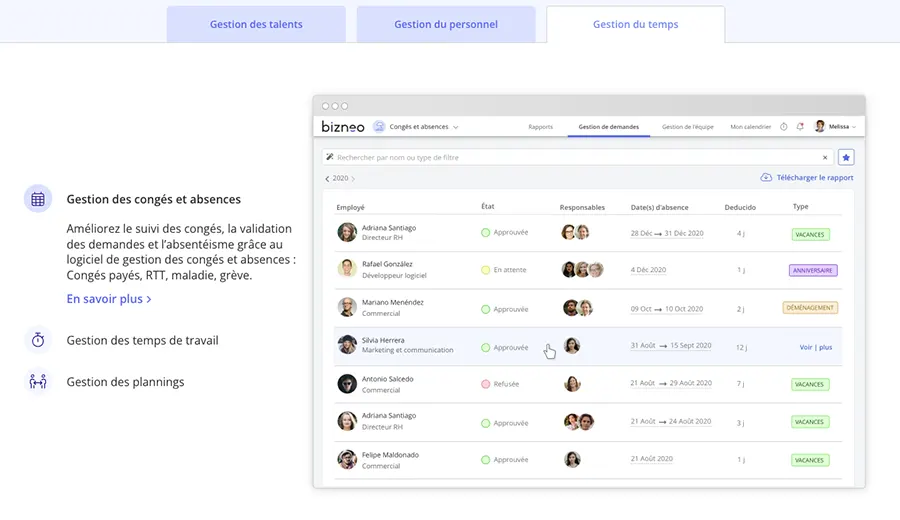Sort by the Employé column header
The height and width of the screenshot is (520, 900).
(x=350, y=207)
